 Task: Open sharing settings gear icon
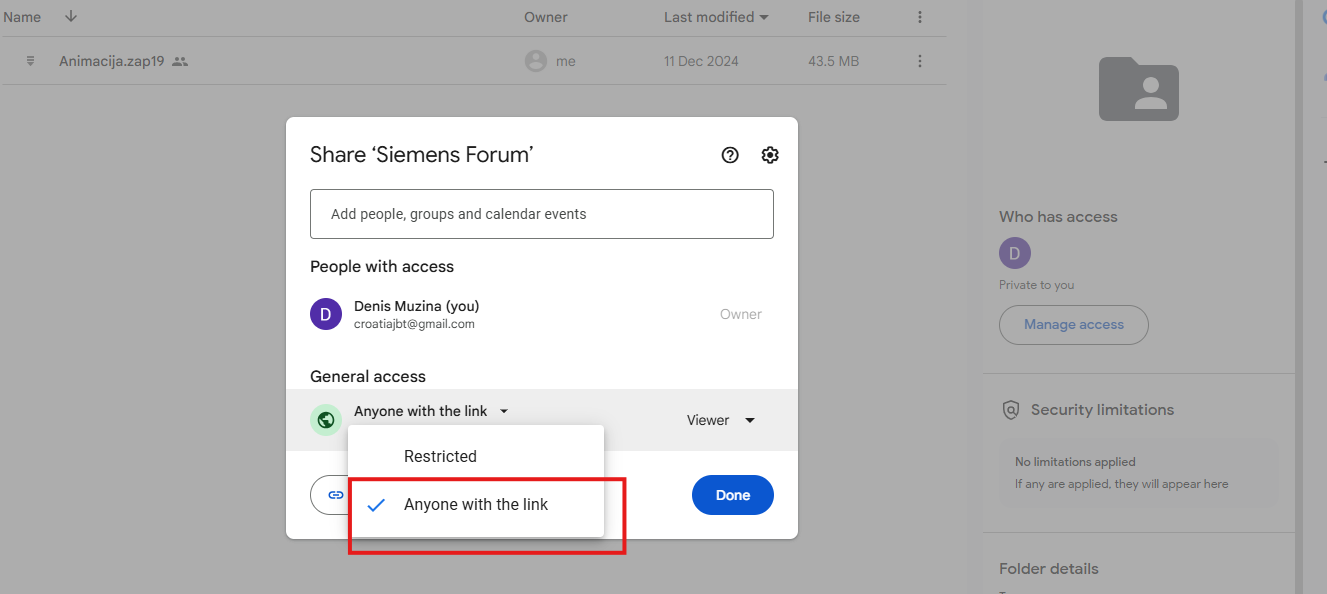click(x=770, y=155)
